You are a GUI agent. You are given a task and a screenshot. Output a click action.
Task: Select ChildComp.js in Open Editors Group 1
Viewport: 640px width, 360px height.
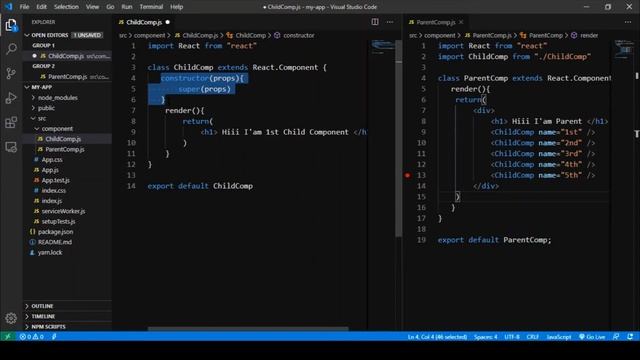pos(67,56)
